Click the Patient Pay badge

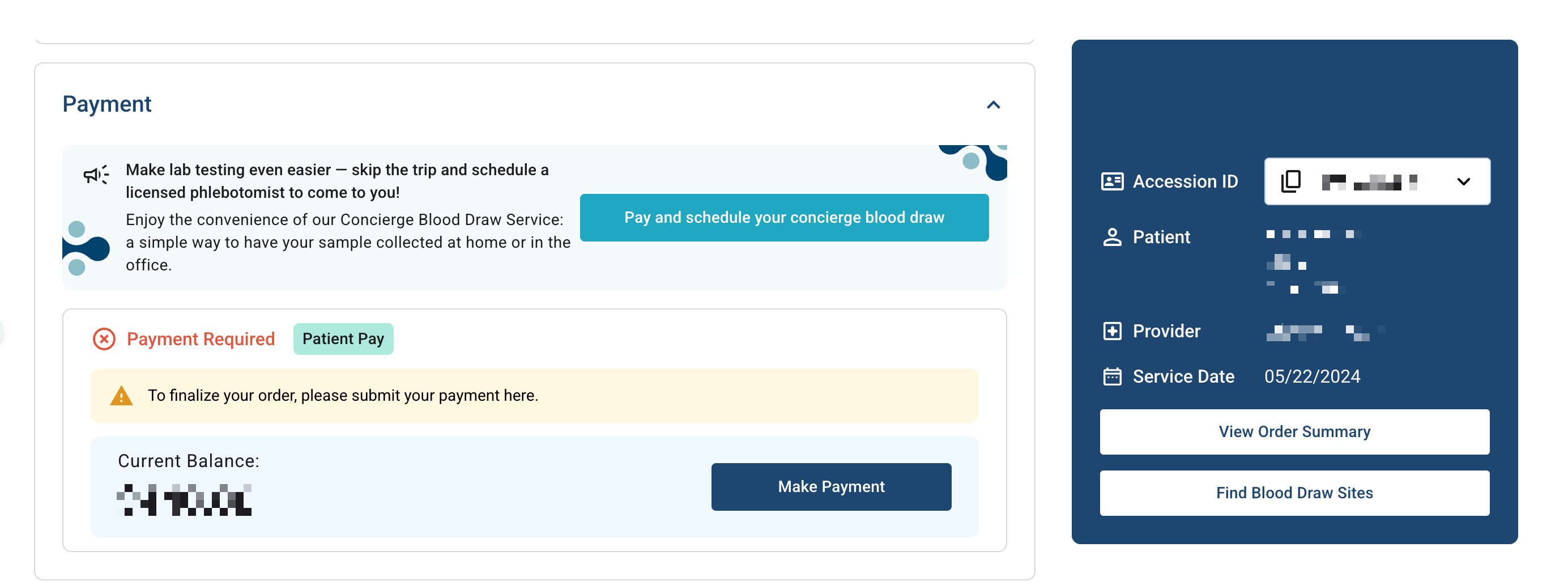pos(343,339)
